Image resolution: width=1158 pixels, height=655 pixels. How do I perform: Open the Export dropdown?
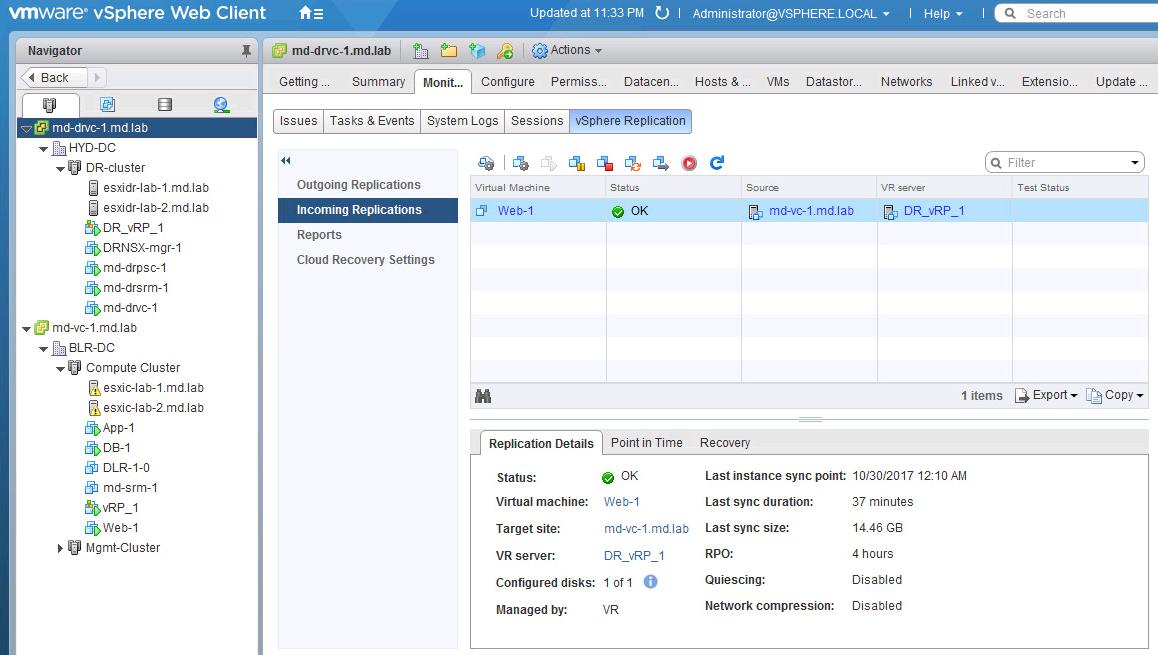click(x=1046, y=395)
